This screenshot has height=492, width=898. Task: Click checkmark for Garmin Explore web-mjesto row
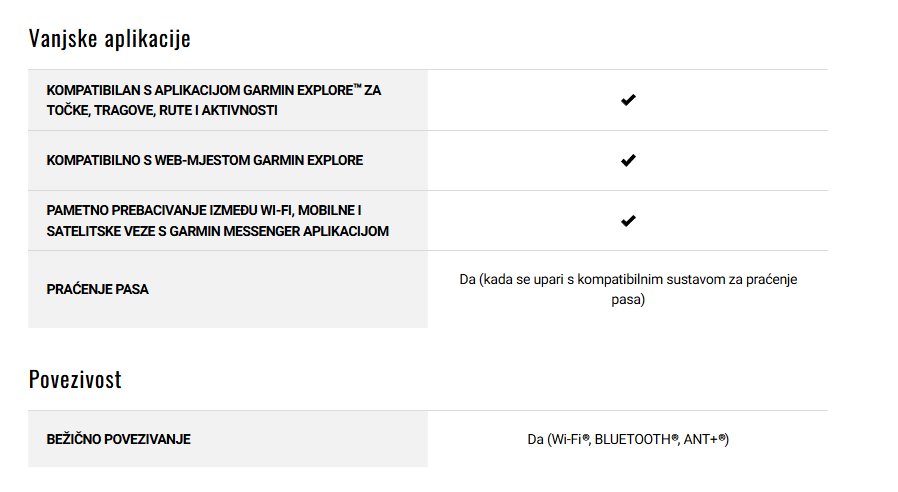(628, 160)
